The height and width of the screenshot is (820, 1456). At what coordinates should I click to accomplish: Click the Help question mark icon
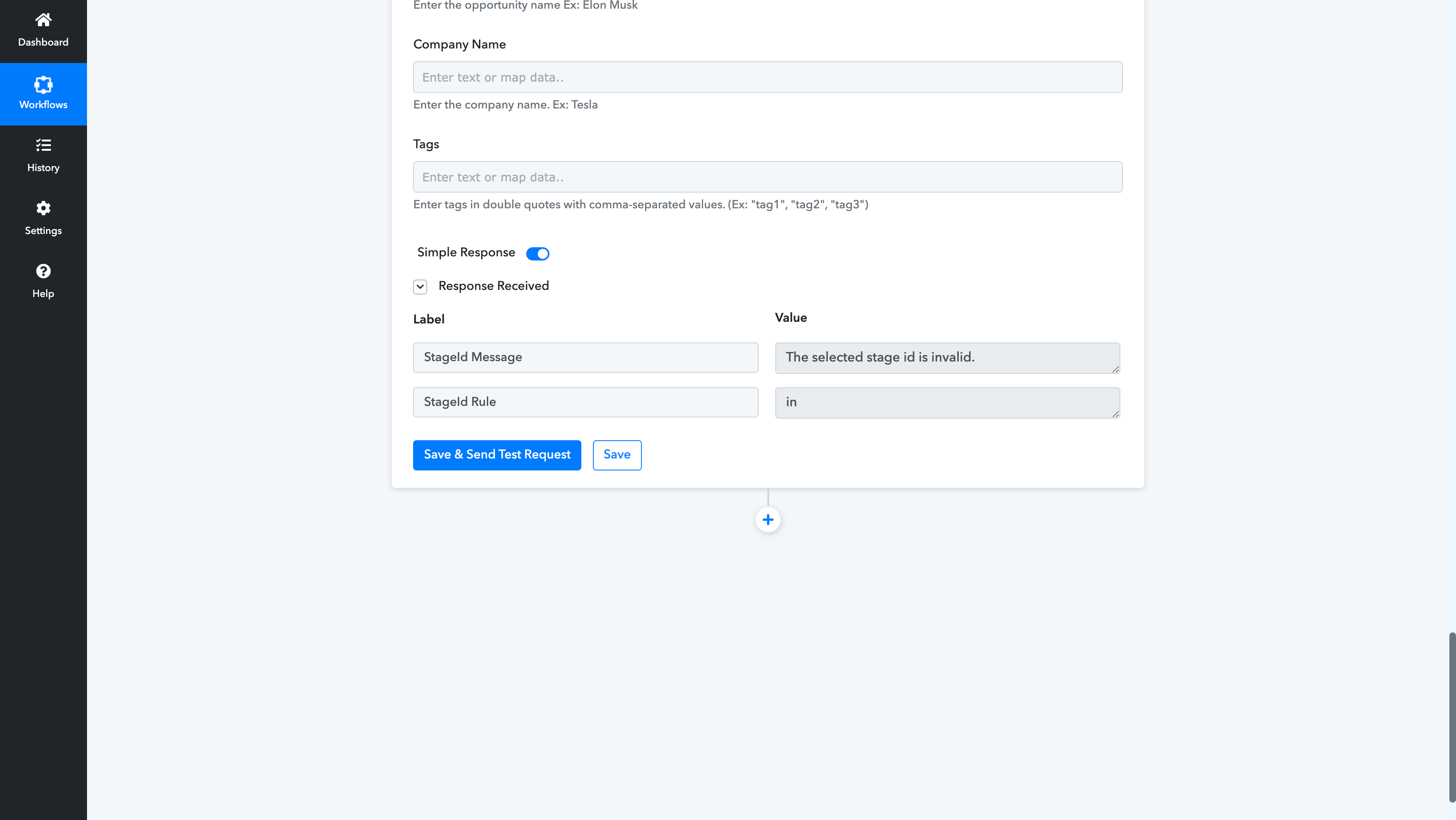43,271
